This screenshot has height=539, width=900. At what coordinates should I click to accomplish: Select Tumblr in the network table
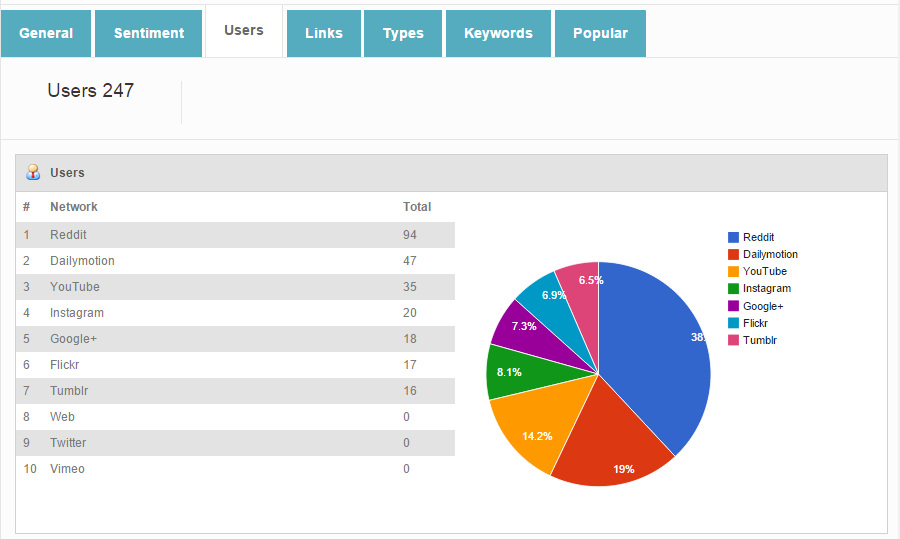(69, 391)
